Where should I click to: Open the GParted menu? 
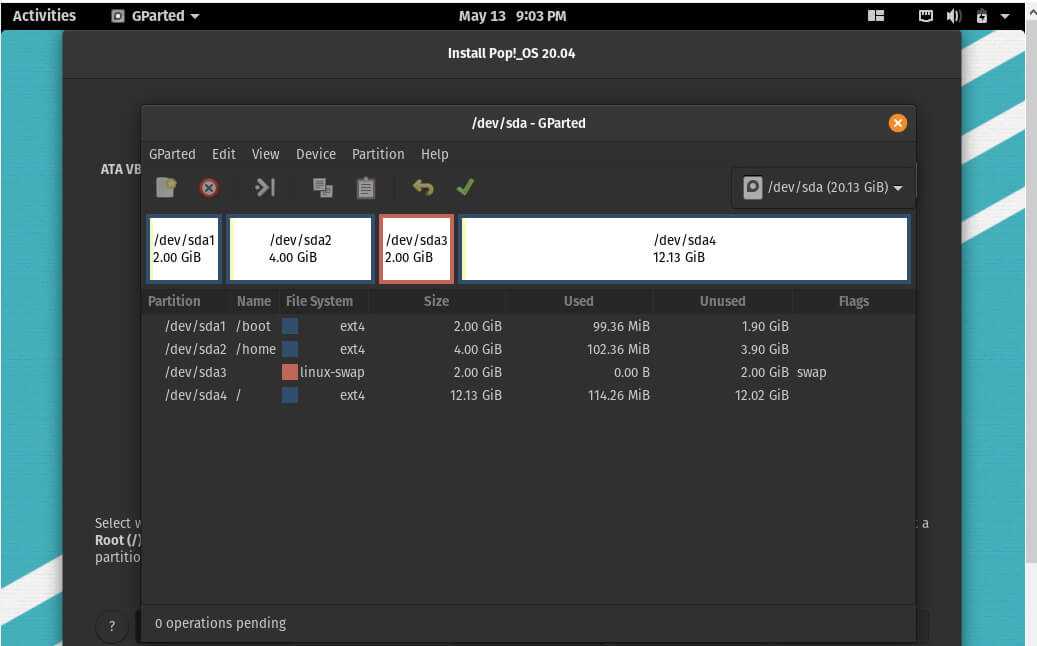coord(172,154)
